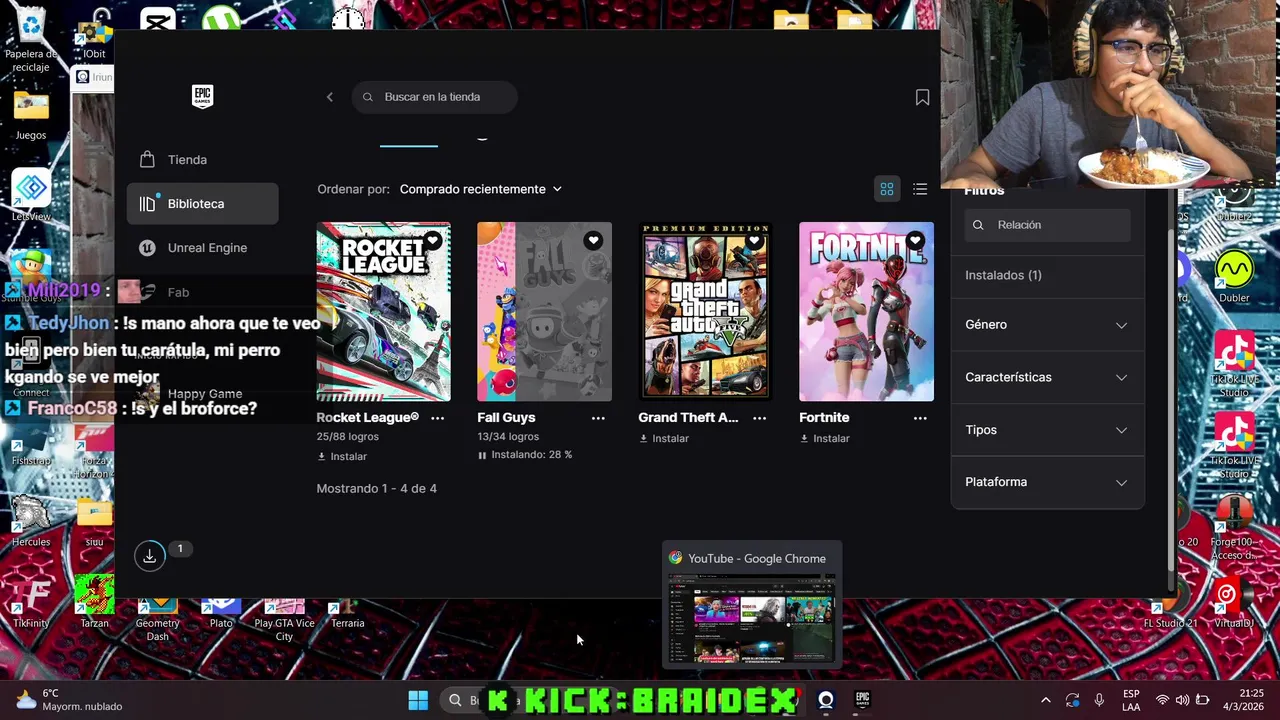Image resolution: width=1280 pixels, height=720 pixels.
Task: Select the VirtualDJ desktop shortcut
Action: 1233,602
